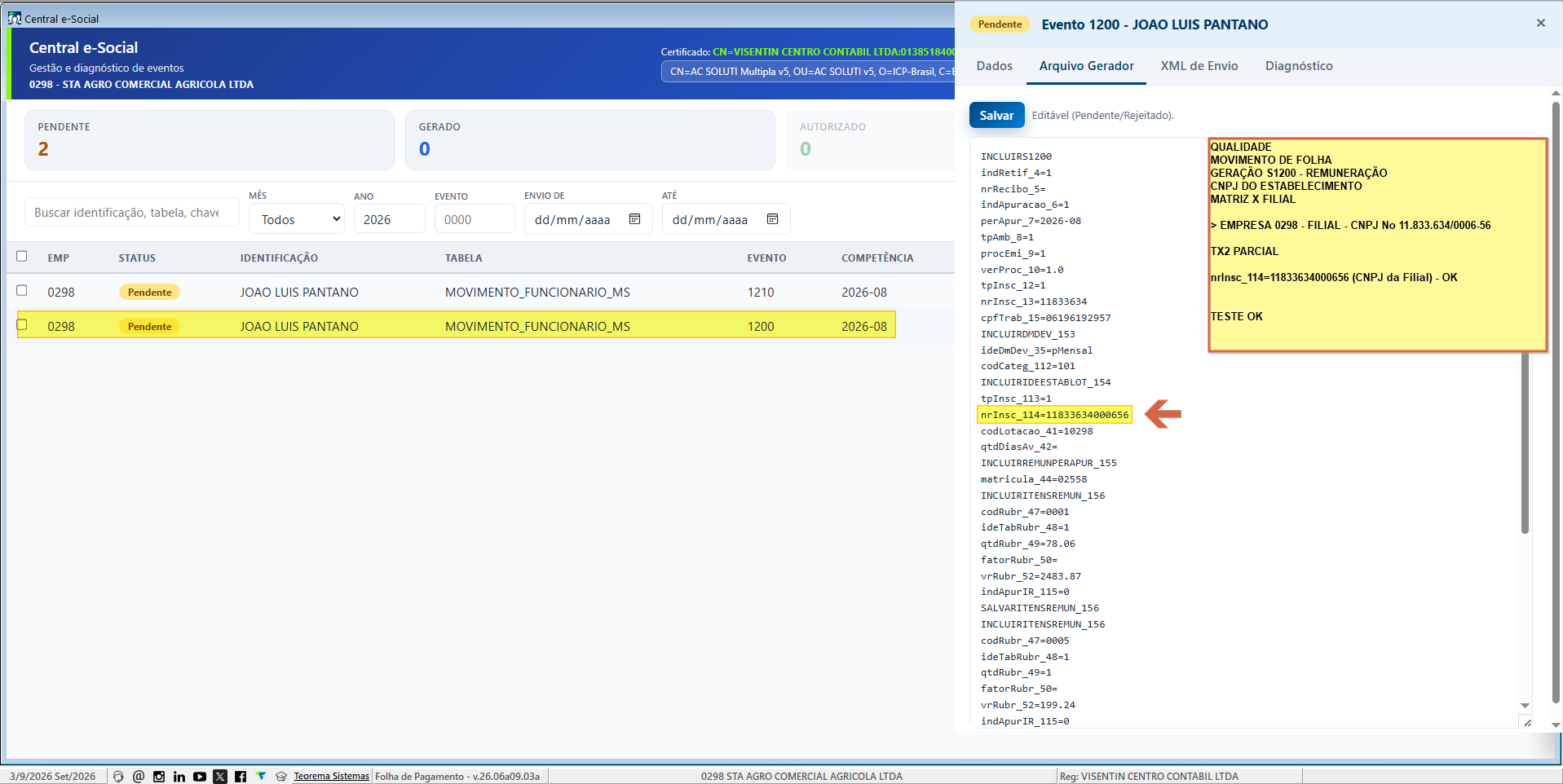1563x784 pixels.
Task: Open calendar picker for Envio De date
Action: pos(635,219)
